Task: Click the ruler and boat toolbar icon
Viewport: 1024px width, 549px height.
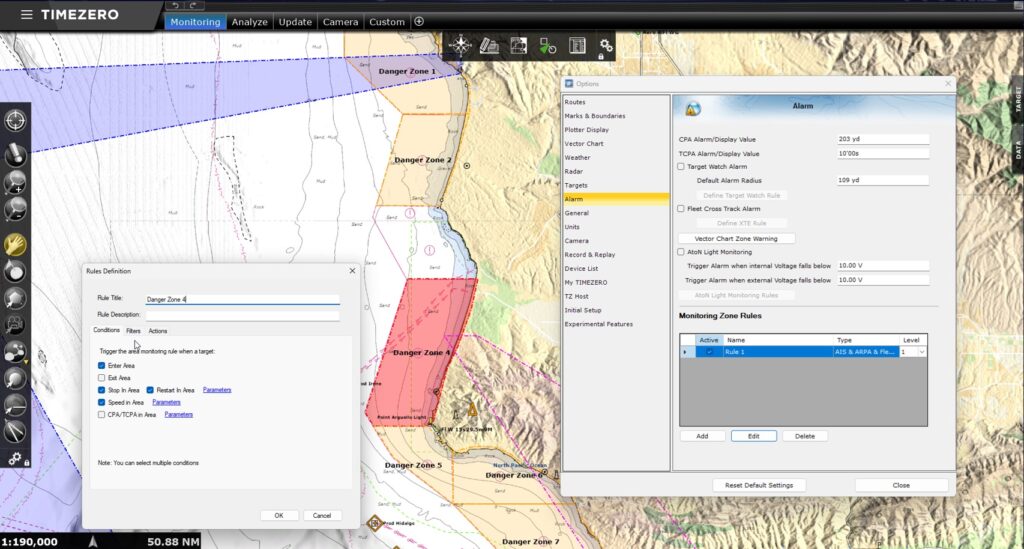Action: (x=489, y=46)
